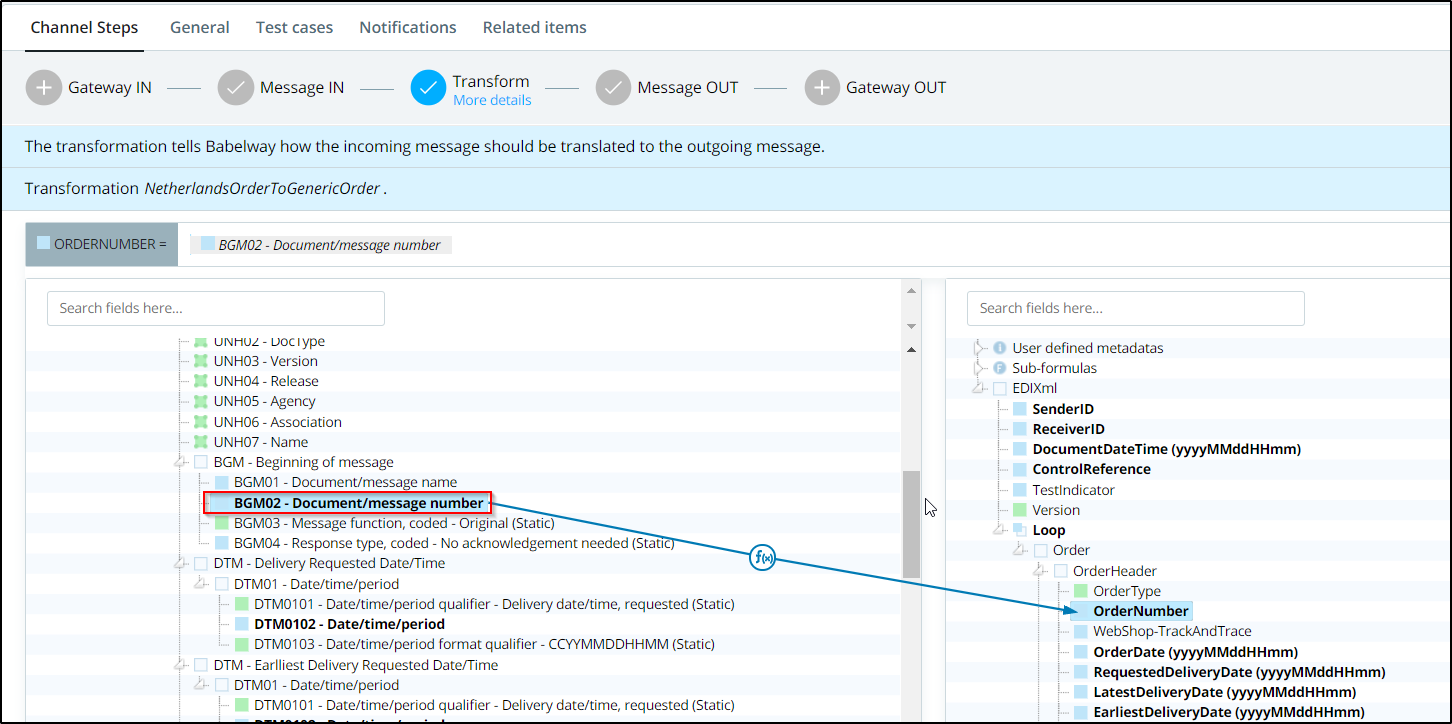The width and height of the screenshot is (1452, 724).
Task: Focus the right Search fields input
Action: (1136, 308)
